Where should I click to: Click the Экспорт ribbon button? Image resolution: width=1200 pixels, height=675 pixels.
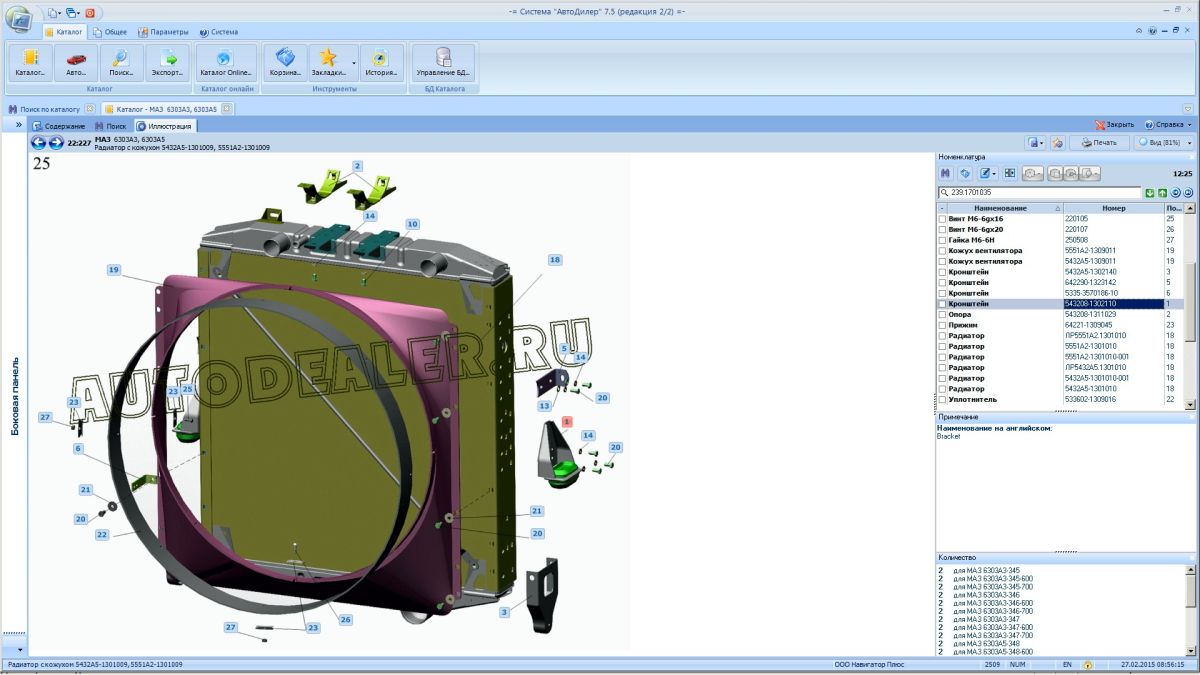tap(166, 62)
